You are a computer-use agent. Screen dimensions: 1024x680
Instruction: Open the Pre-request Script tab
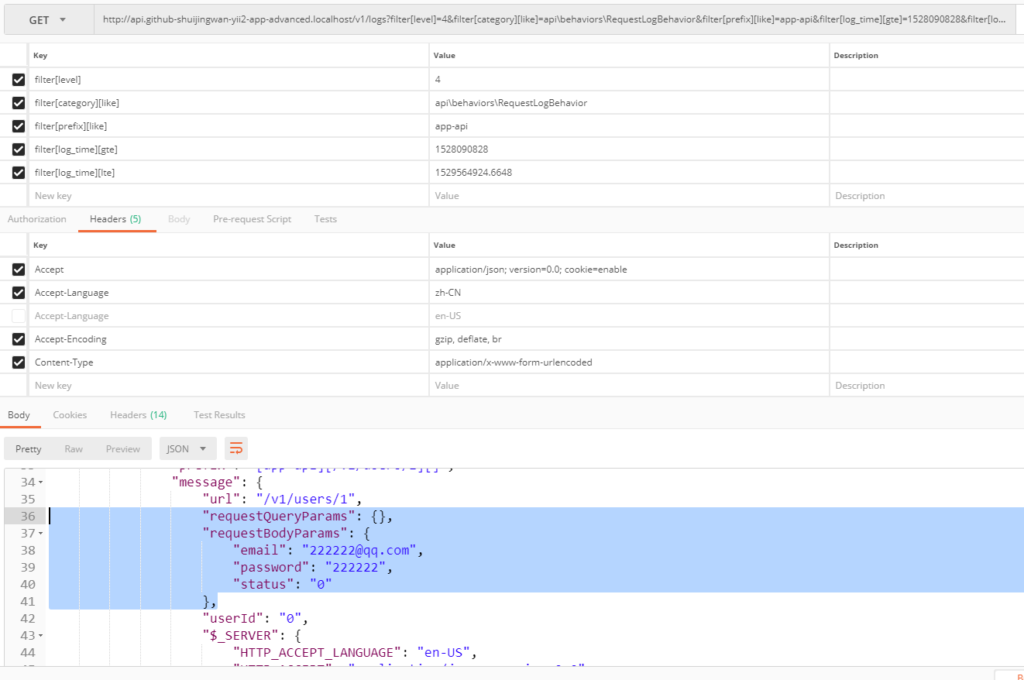point(252,219)
